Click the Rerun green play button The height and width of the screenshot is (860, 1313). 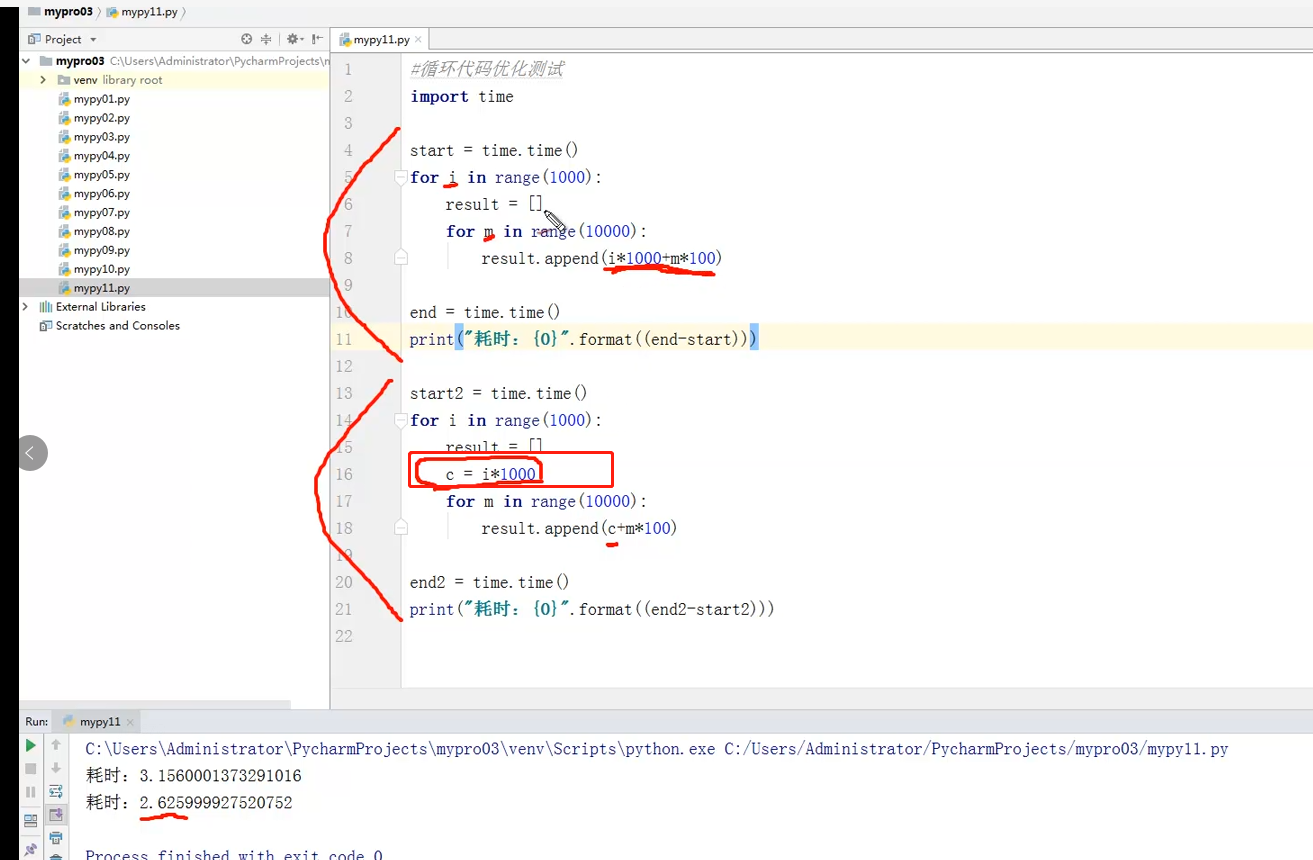30,745
